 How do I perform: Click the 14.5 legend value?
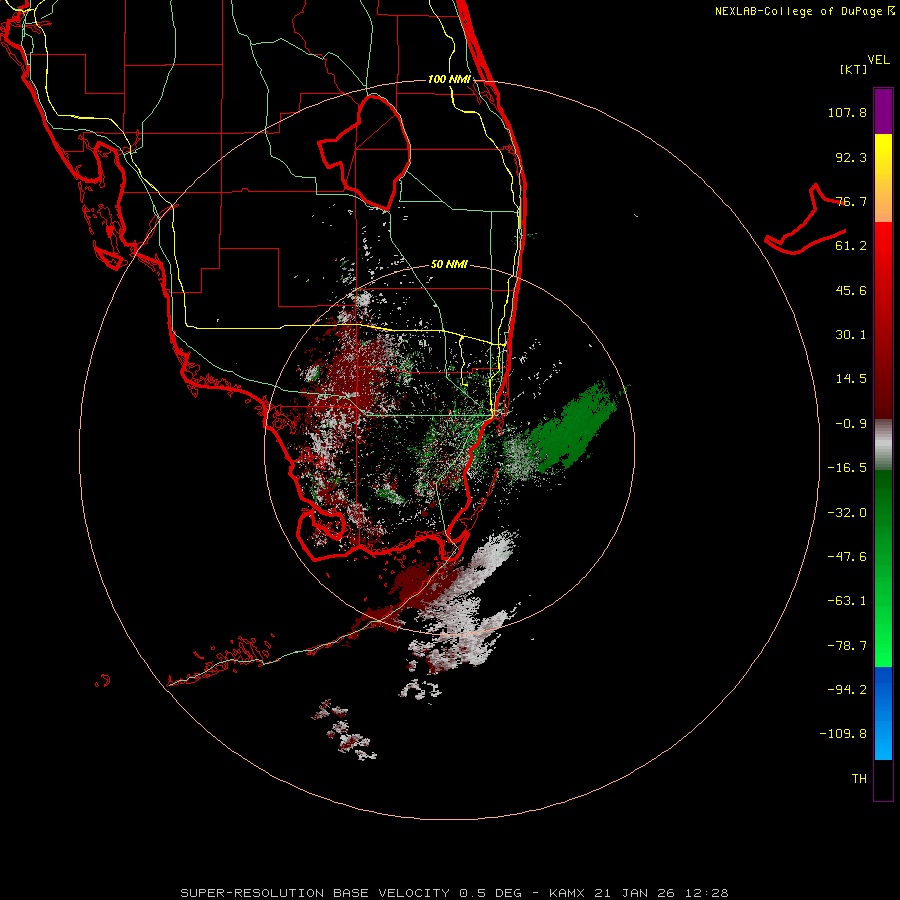851,379
